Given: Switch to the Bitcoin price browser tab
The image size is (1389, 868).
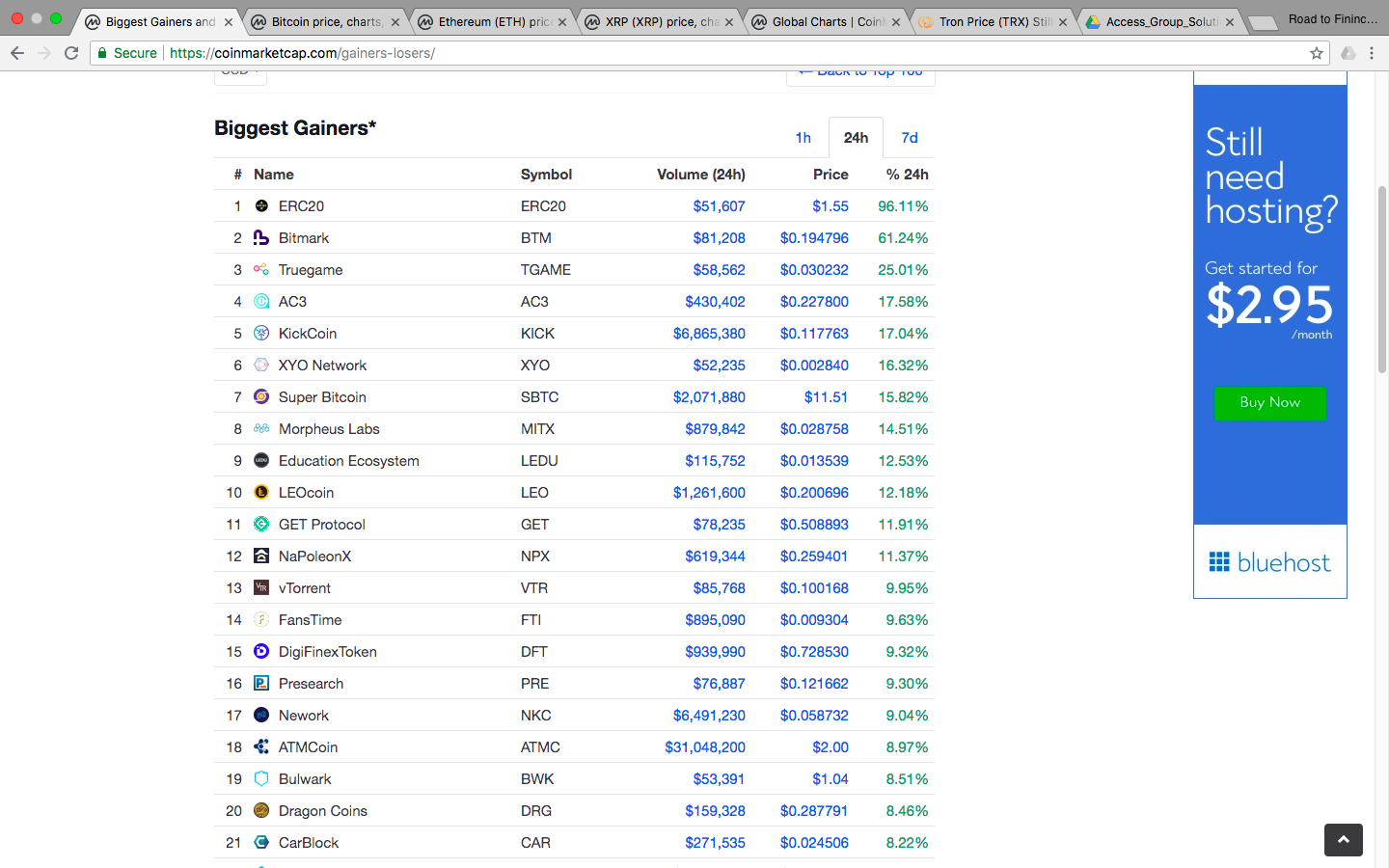Looking at the screenshot, I should tap(326, 21).
